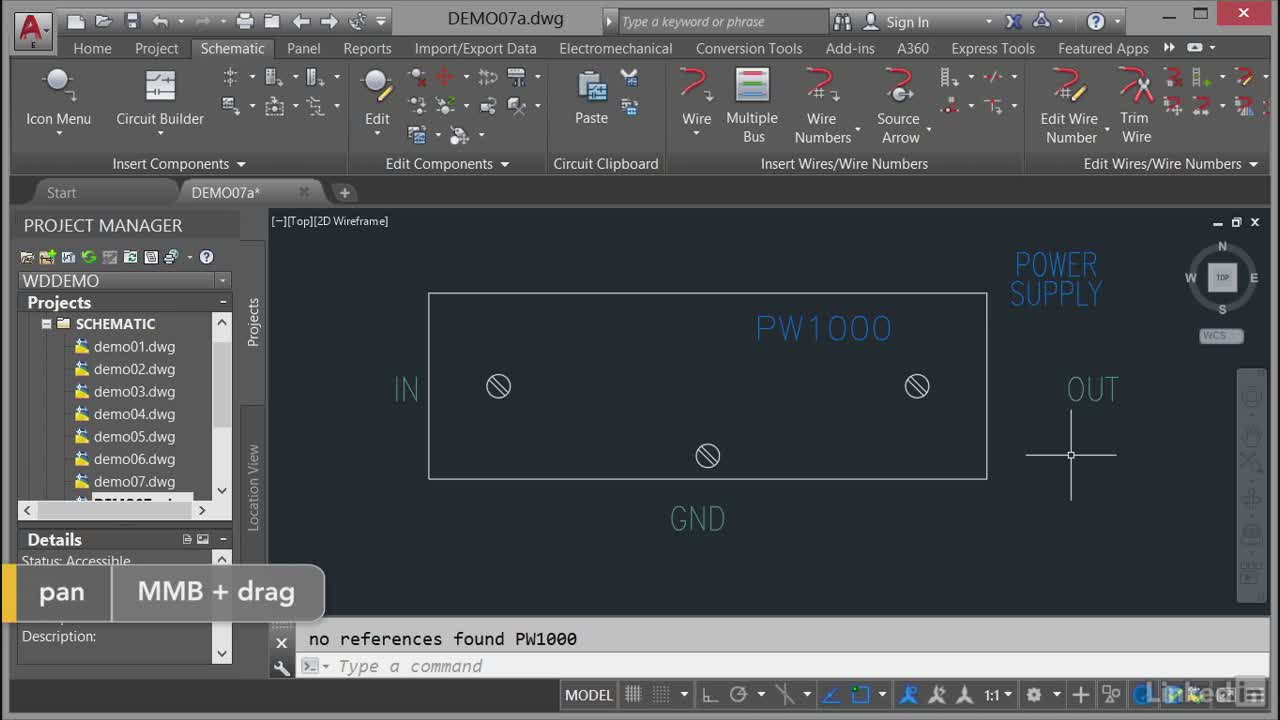This screenshot has width=1280, height=720.
Task: Open the Home ribbon tab
Action: [92, 48]
